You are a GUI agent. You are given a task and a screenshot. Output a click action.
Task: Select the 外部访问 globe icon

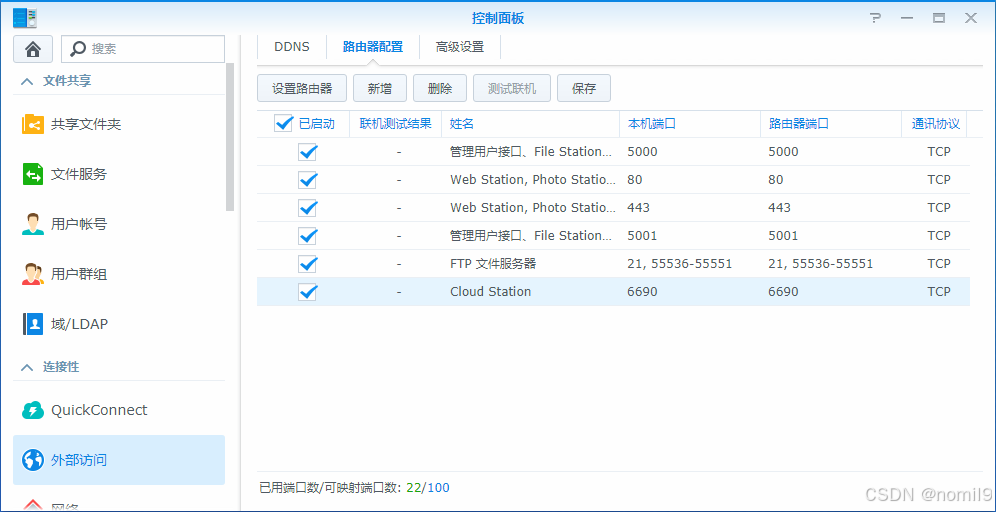point(33,460)
